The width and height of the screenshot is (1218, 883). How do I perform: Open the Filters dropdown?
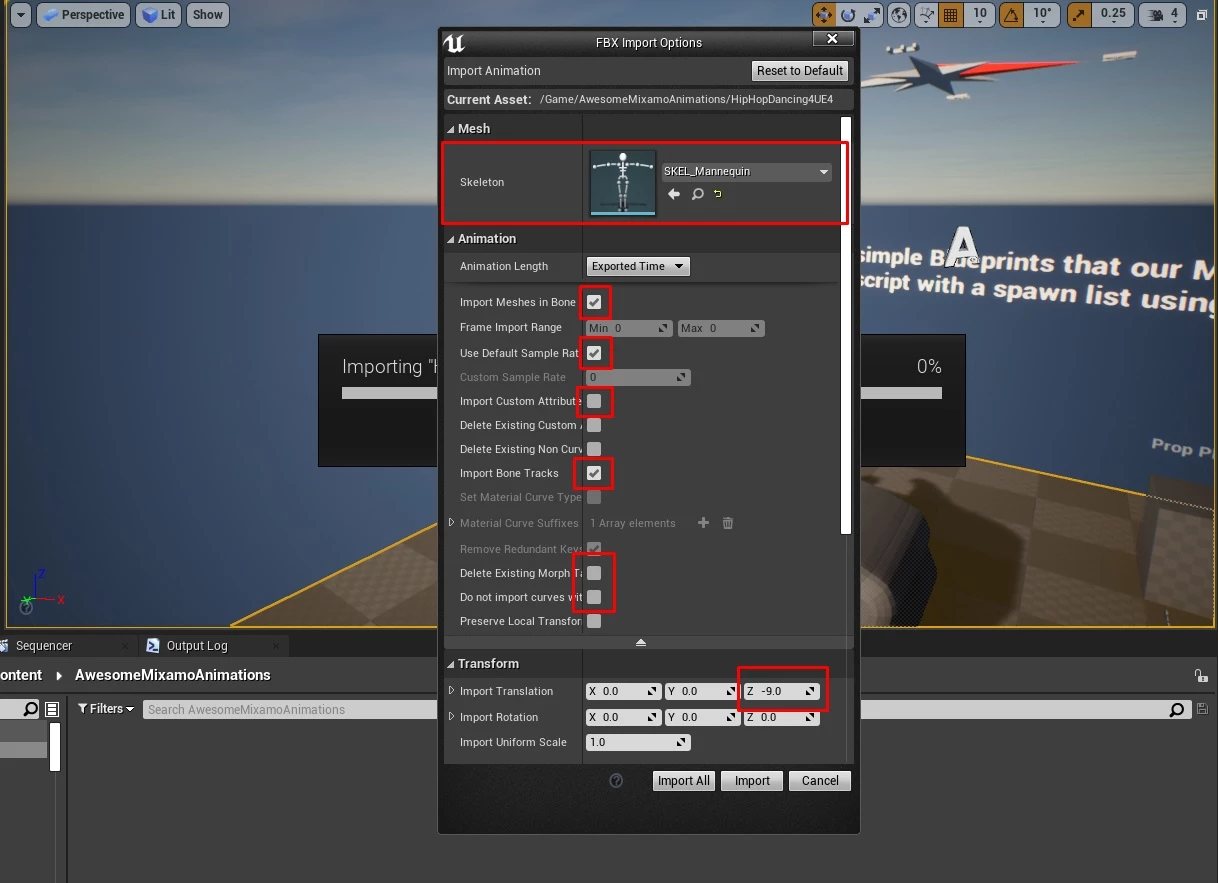pyautogui.click(x=106, y=709)
